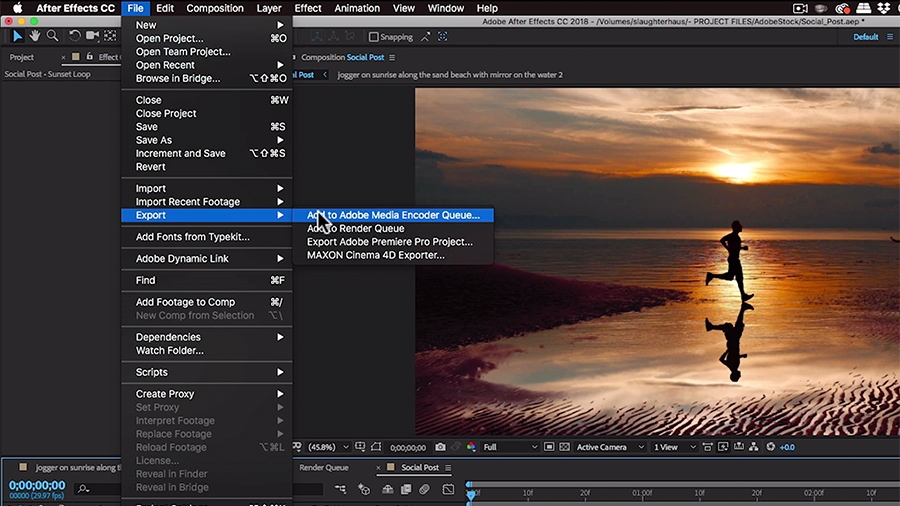Click the timeline search field
Viewport: 900px width, 506px height.
click(97, 489)
